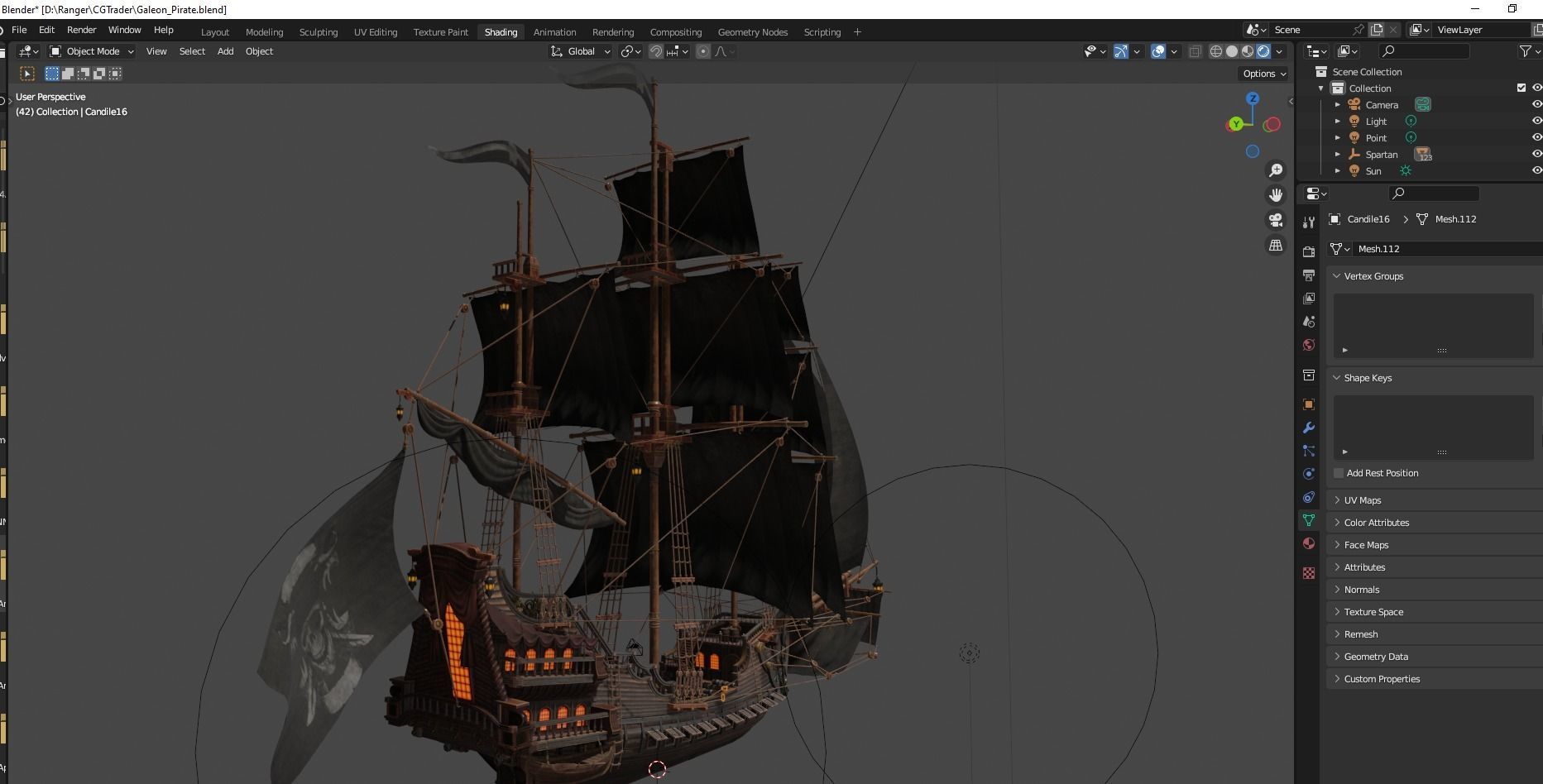Open the Material properties tab
The image size is (1543, 784).
coord(1309,543)
